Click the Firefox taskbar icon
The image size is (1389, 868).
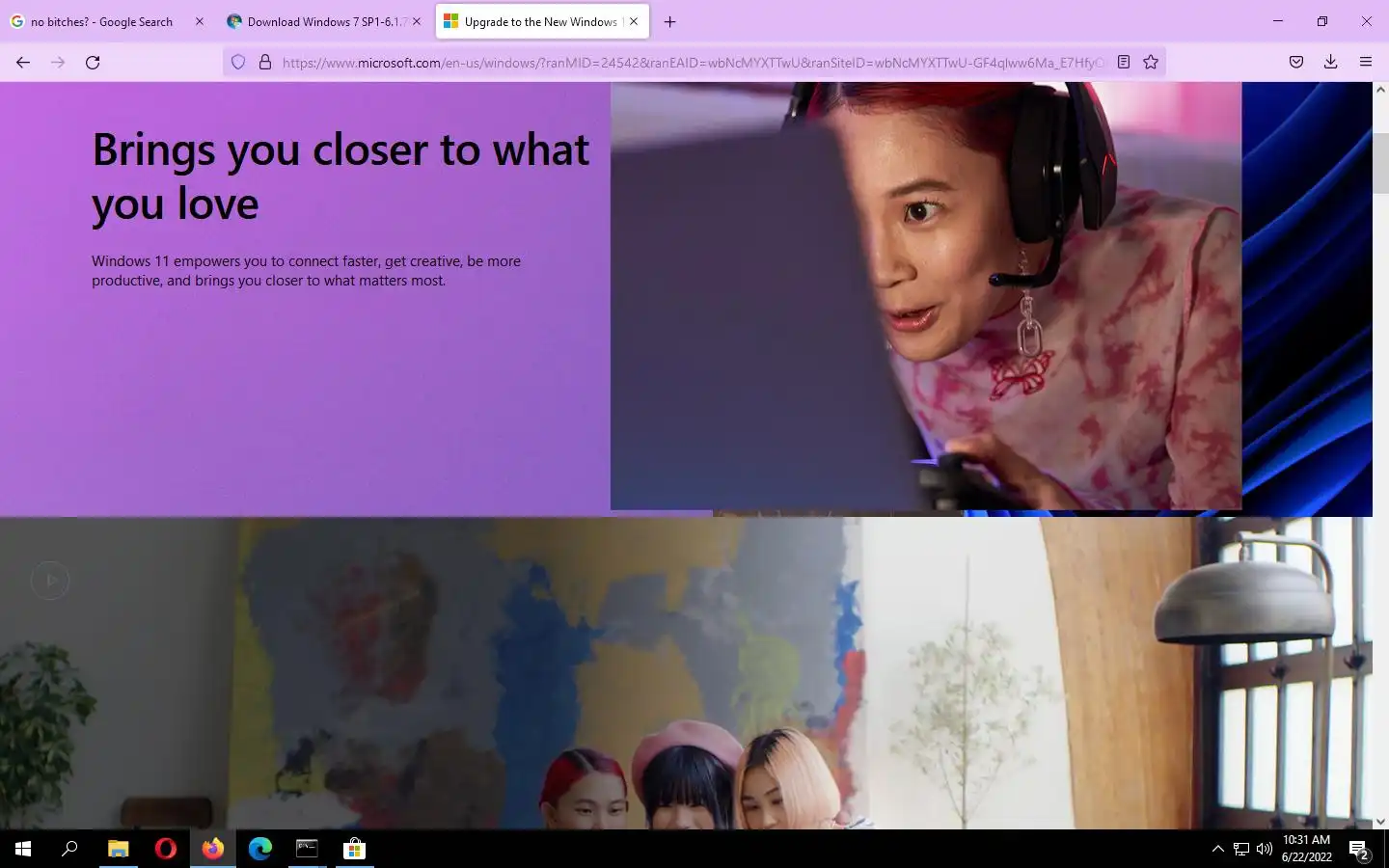[213, 849]
